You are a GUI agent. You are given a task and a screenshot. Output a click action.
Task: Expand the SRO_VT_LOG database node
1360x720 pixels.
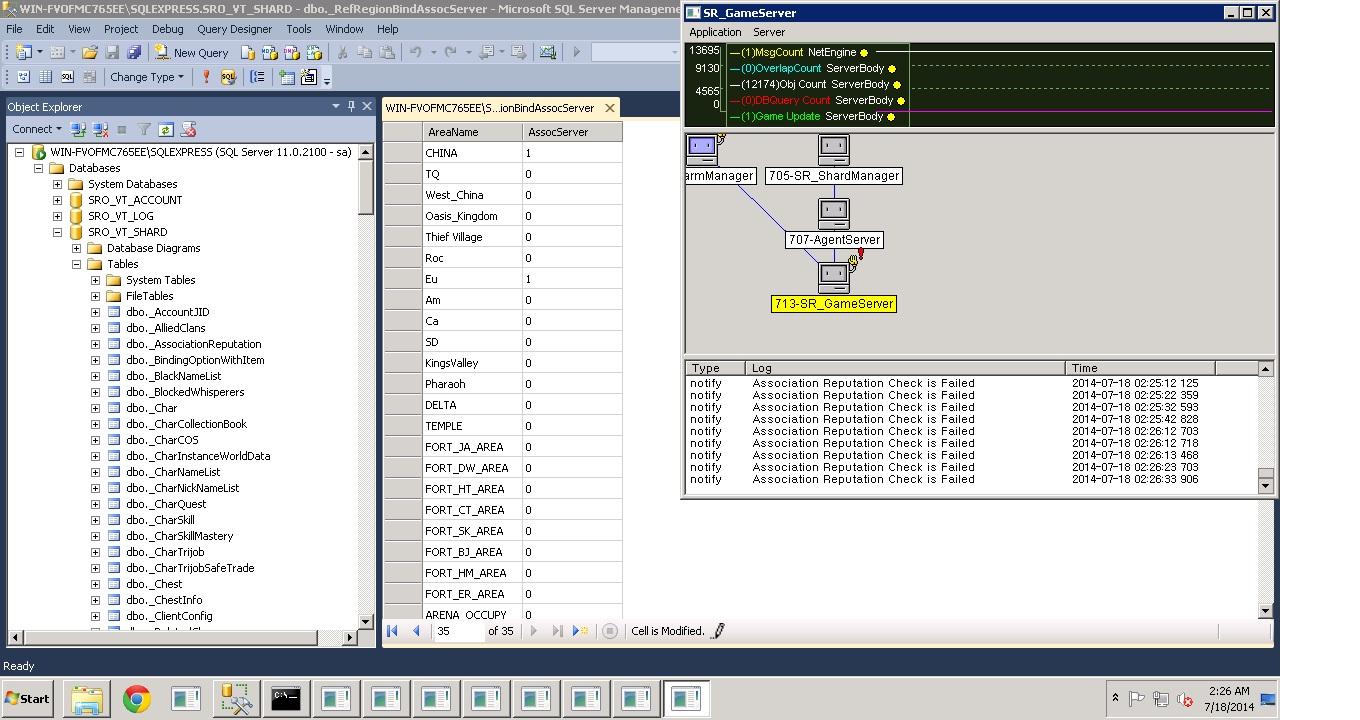(57, 216)
